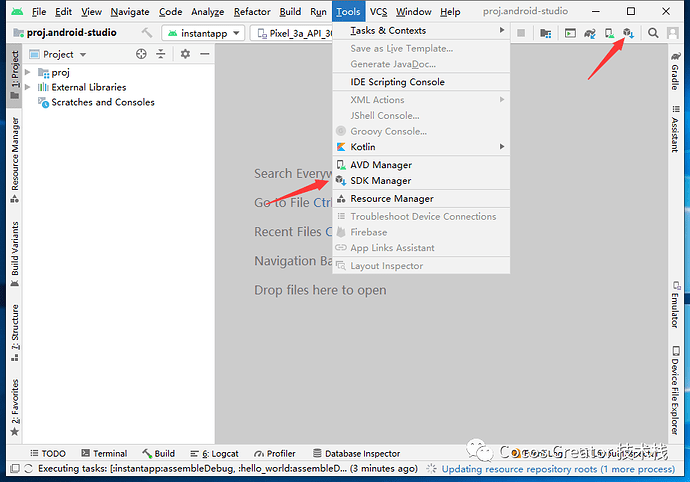Image resolution: width=690 pixels, height=482 pixels.
Task: Open the instantapp run configuration dropdown
Action: click(203, 33)
